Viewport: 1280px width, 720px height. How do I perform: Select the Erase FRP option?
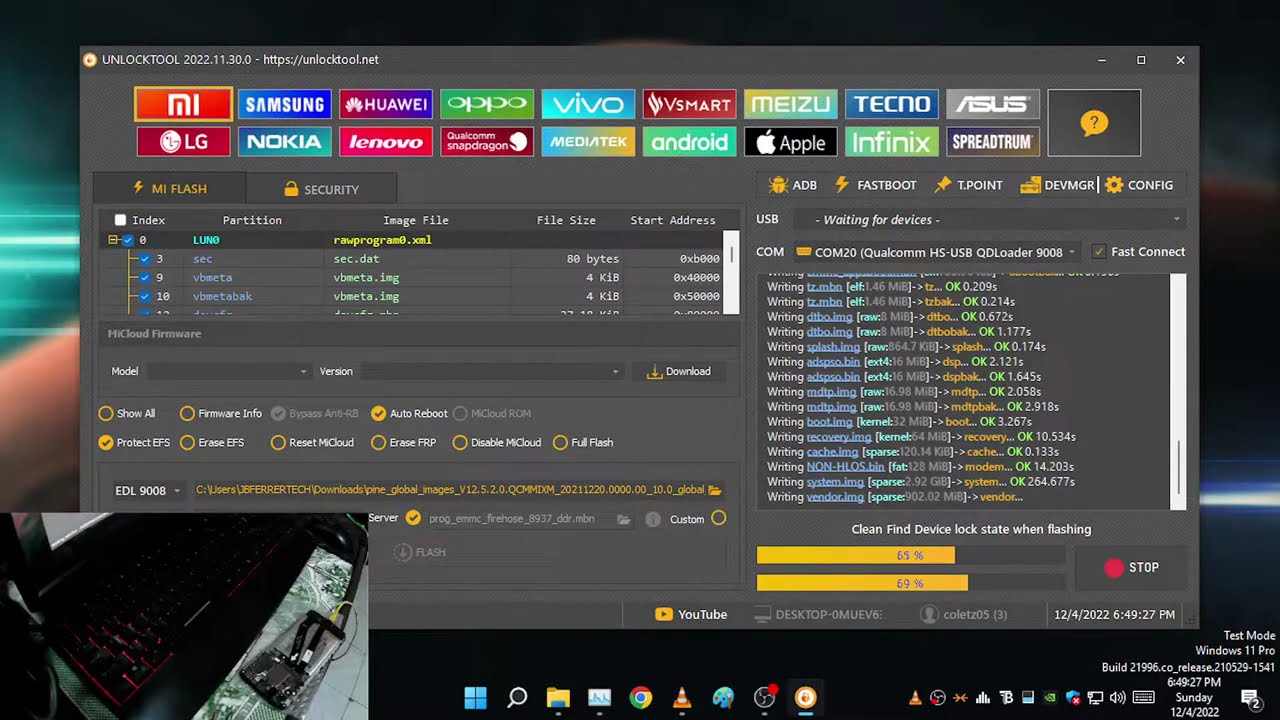point(404,442)
